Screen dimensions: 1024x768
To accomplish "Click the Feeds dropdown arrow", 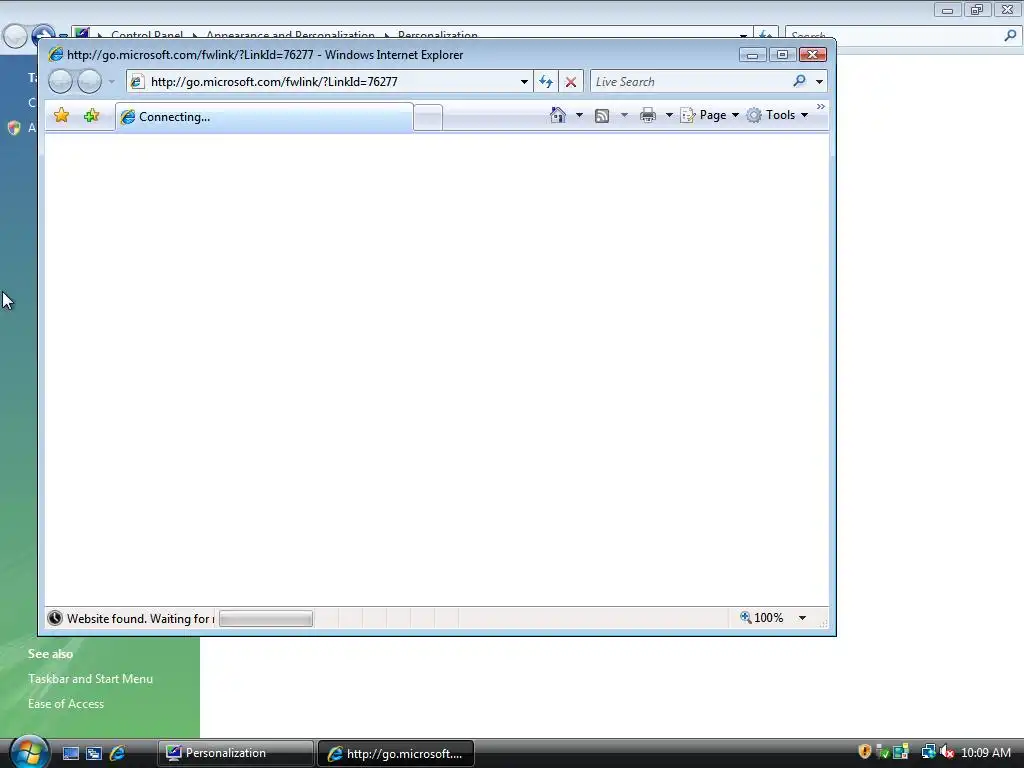I will tap(624, 115).
